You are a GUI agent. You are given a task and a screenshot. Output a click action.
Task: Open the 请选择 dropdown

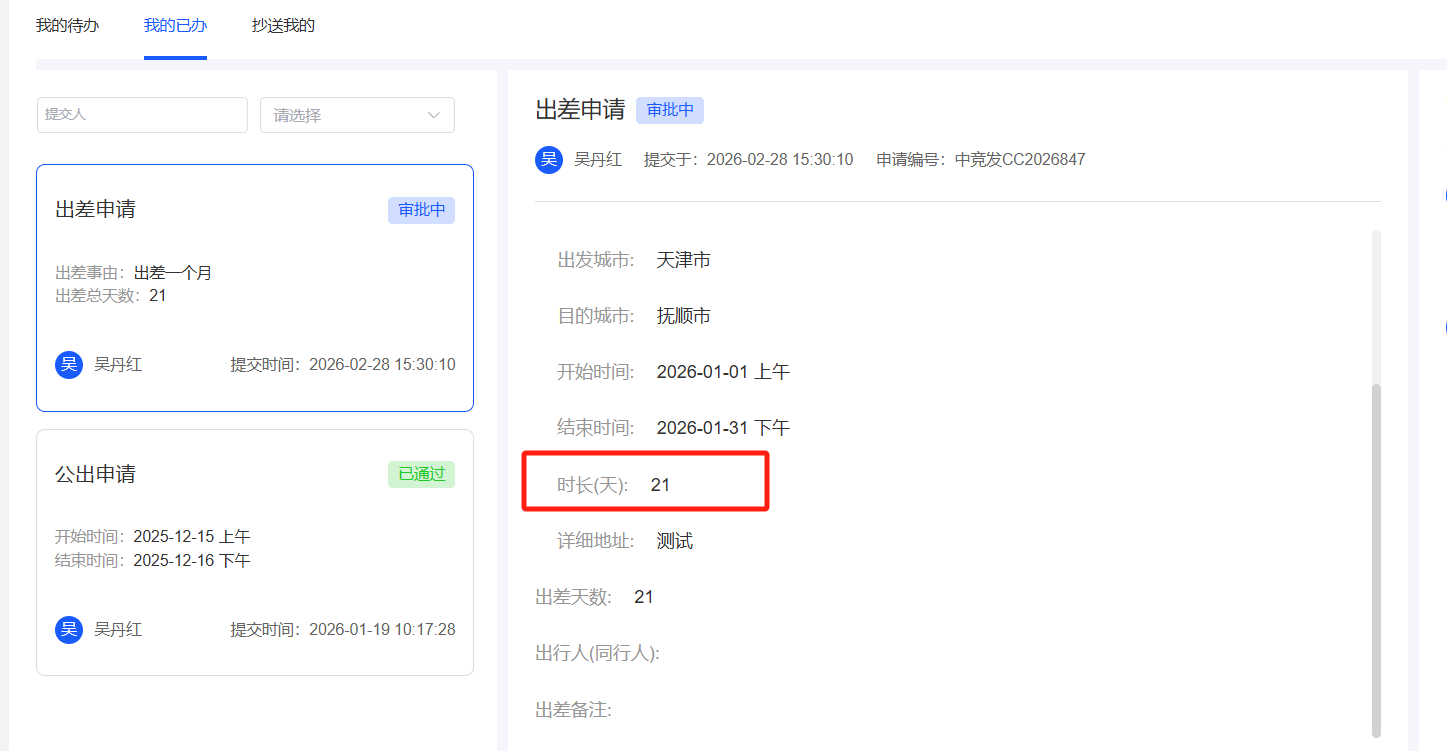point(357,115)
